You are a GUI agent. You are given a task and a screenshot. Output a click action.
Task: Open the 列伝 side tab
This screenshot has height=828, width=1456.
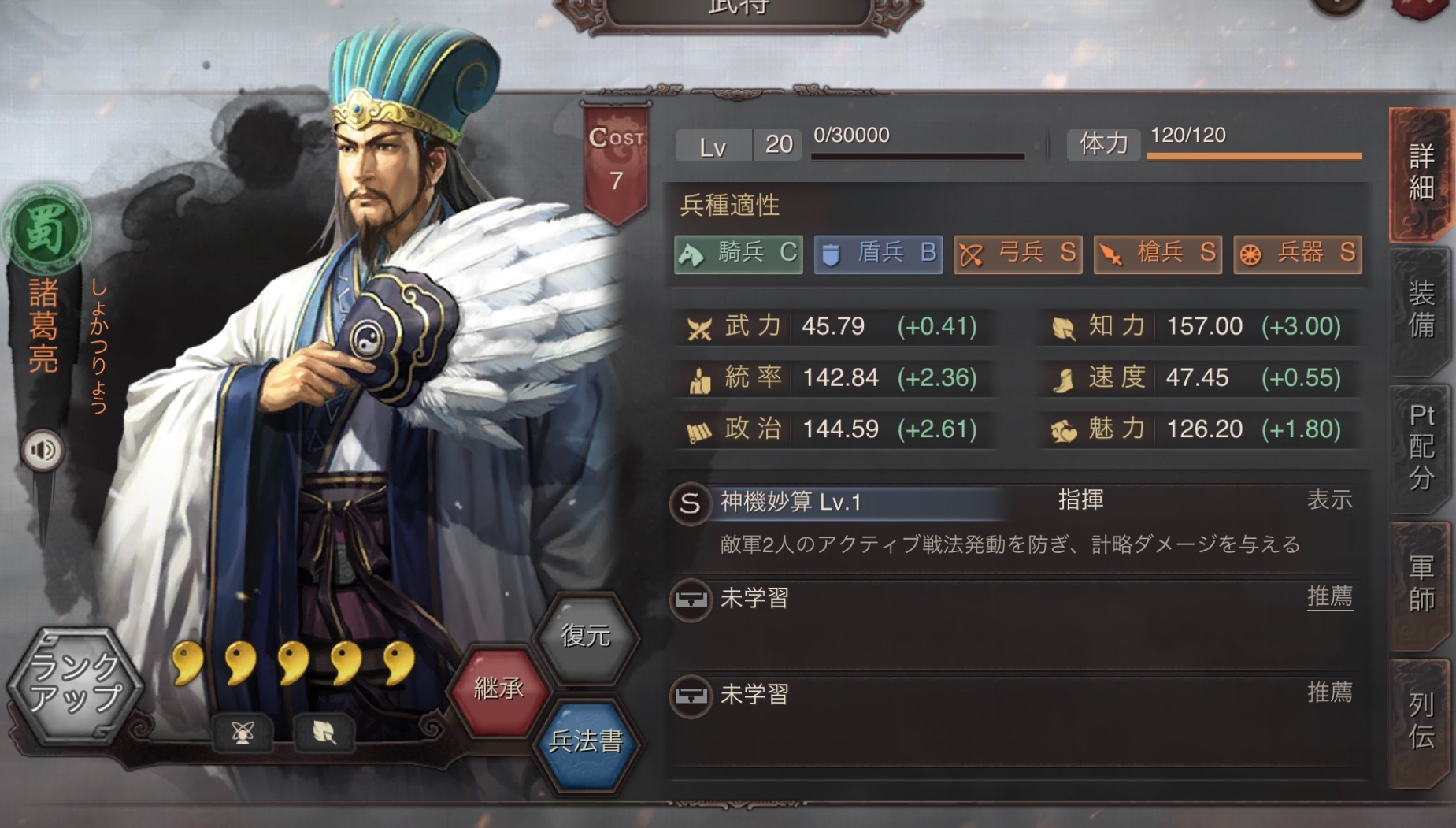[1421, 721]
